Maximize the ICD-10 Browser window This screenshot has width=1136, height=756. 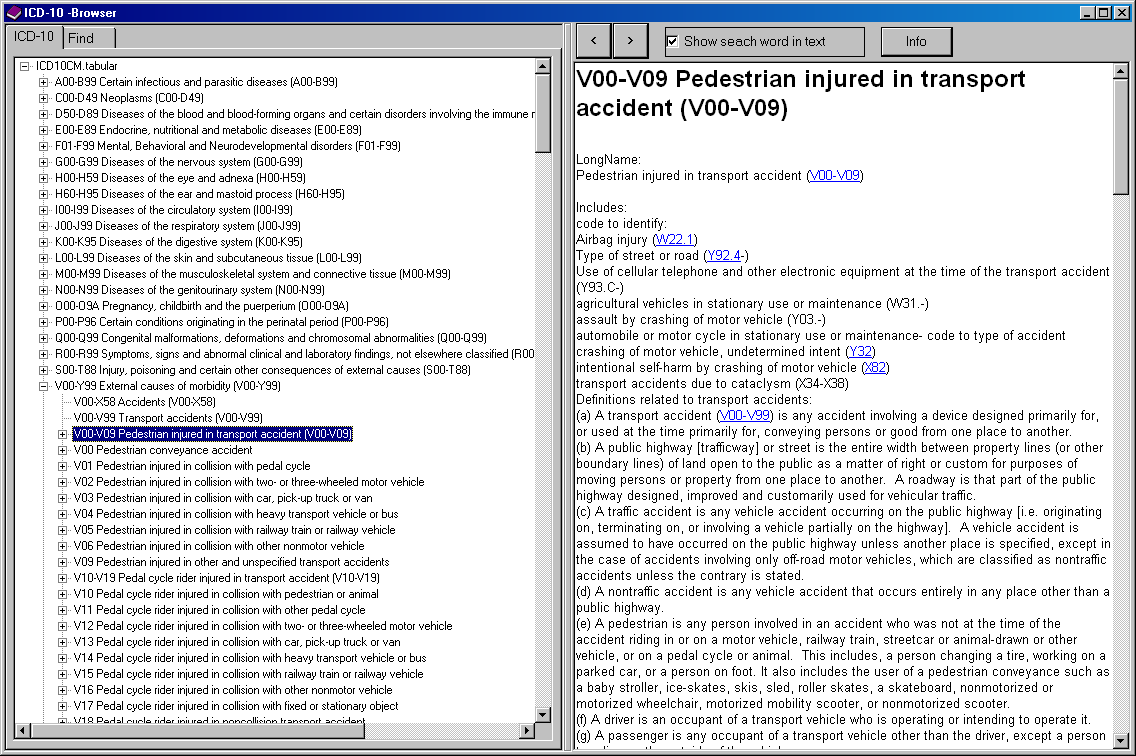(x=1103, y=12)
